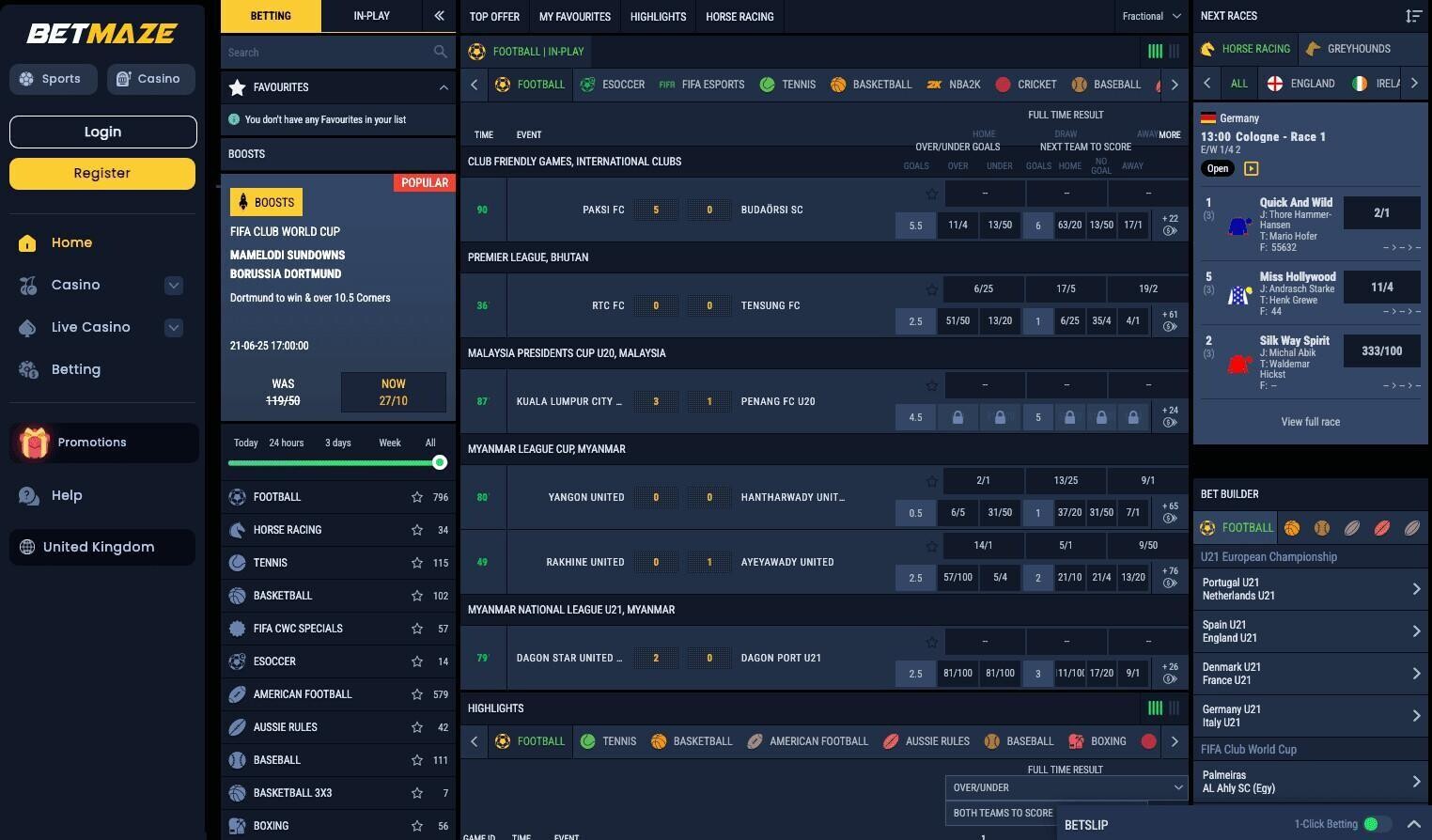Click the Football sport icon in sports list
This screenshot has height=840, width=1432.
pos(238,497)
